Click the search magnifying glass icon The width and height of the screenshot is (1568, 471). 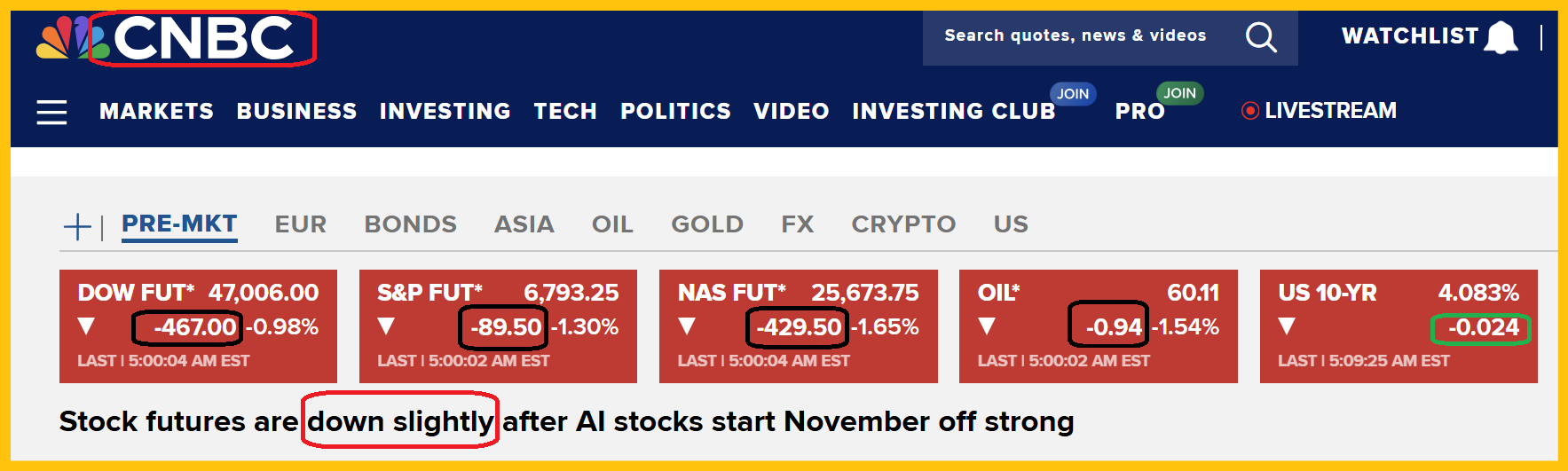[1260, 37]
